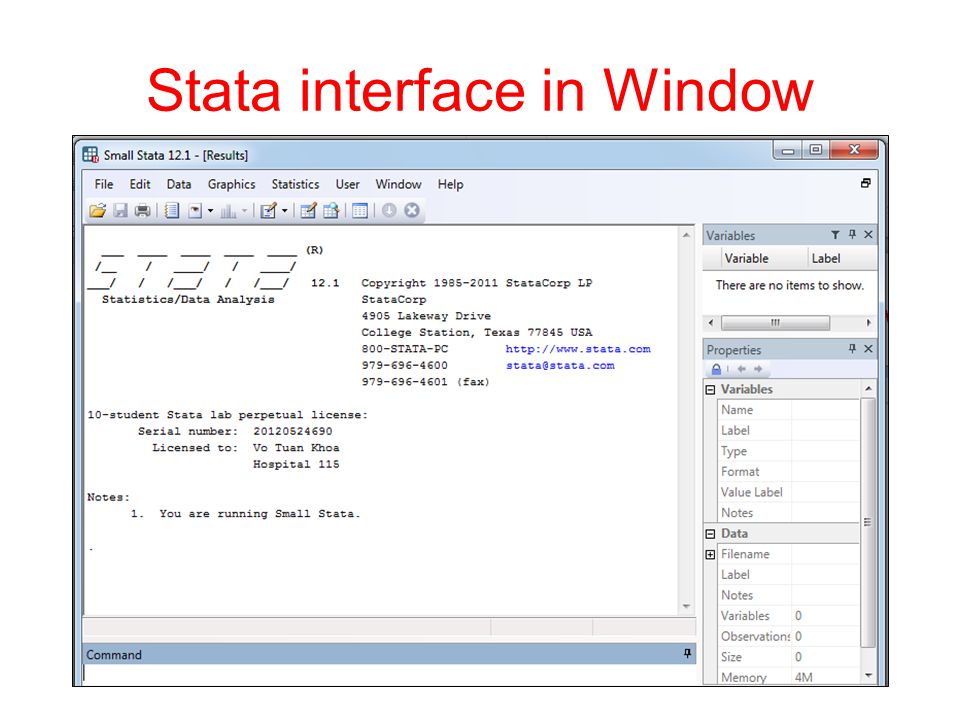Click the Results window scroll-up arrow

pos(686,235)
